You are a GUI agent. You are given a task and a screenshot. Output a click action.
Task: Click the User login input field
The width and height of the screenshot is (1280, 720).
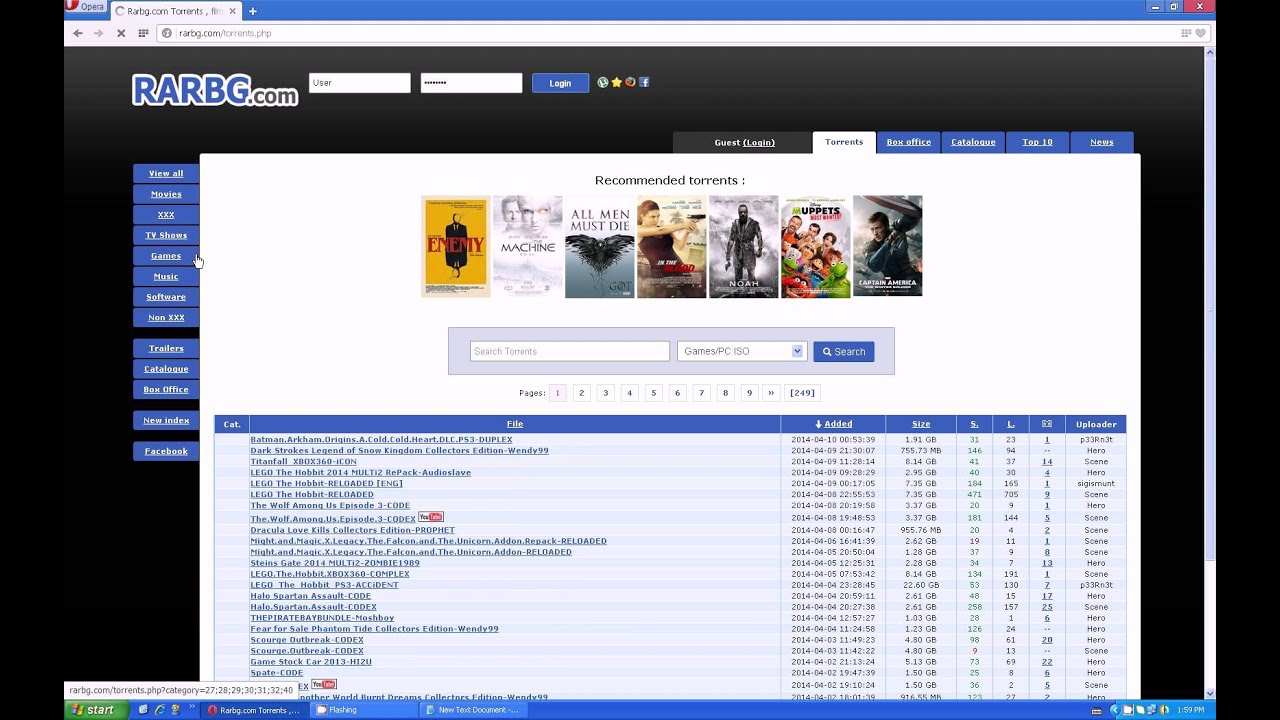click(x=360, y=83)
